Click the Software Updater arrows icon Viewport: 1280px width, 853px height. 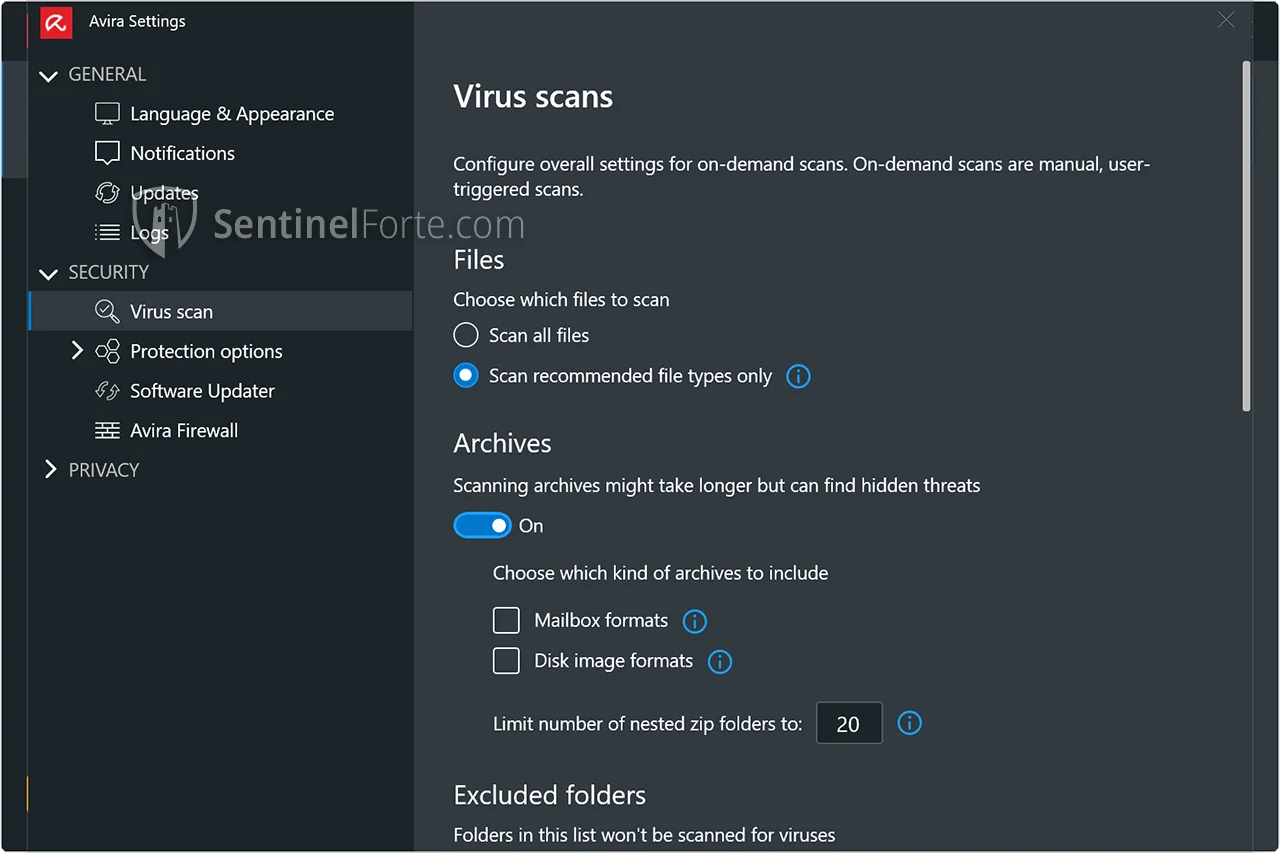click(x=107, y=391)
